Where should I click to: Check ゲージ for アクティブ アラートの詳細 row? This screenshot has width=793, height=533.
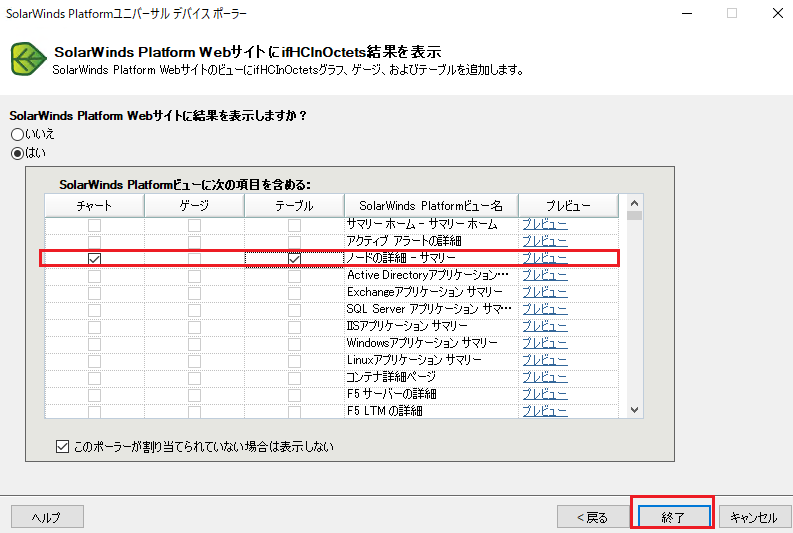pos(194,242)
